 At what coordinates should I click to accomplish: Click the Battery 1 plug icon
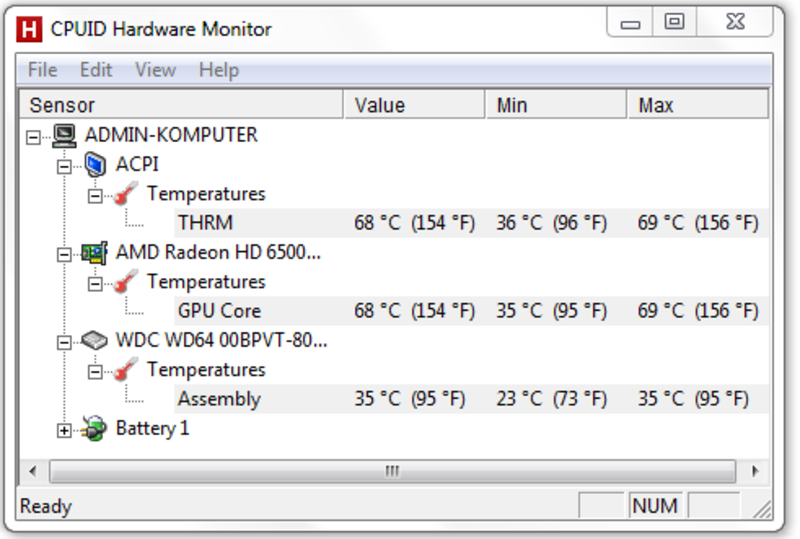(95, 428)
